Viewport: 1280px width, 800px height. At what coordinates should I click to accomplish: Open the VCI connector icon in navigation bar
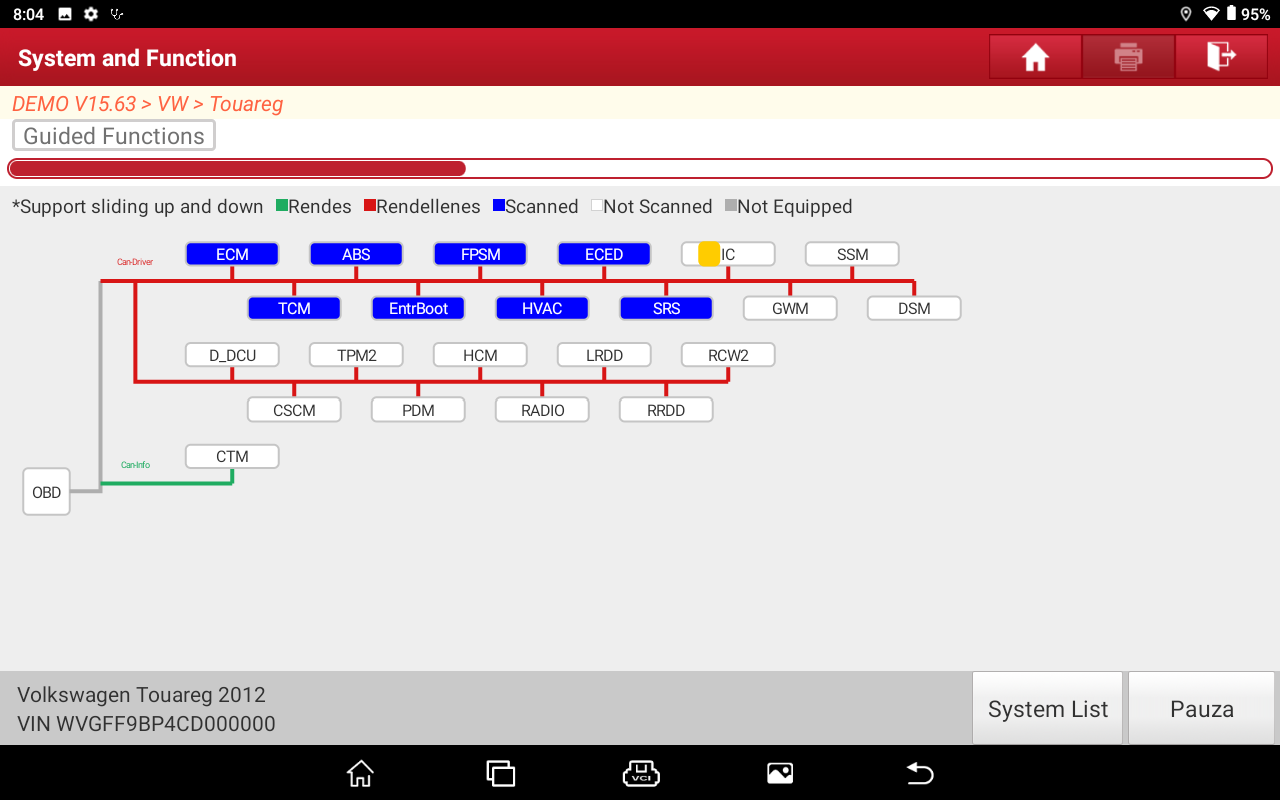(x=640, y=773)
